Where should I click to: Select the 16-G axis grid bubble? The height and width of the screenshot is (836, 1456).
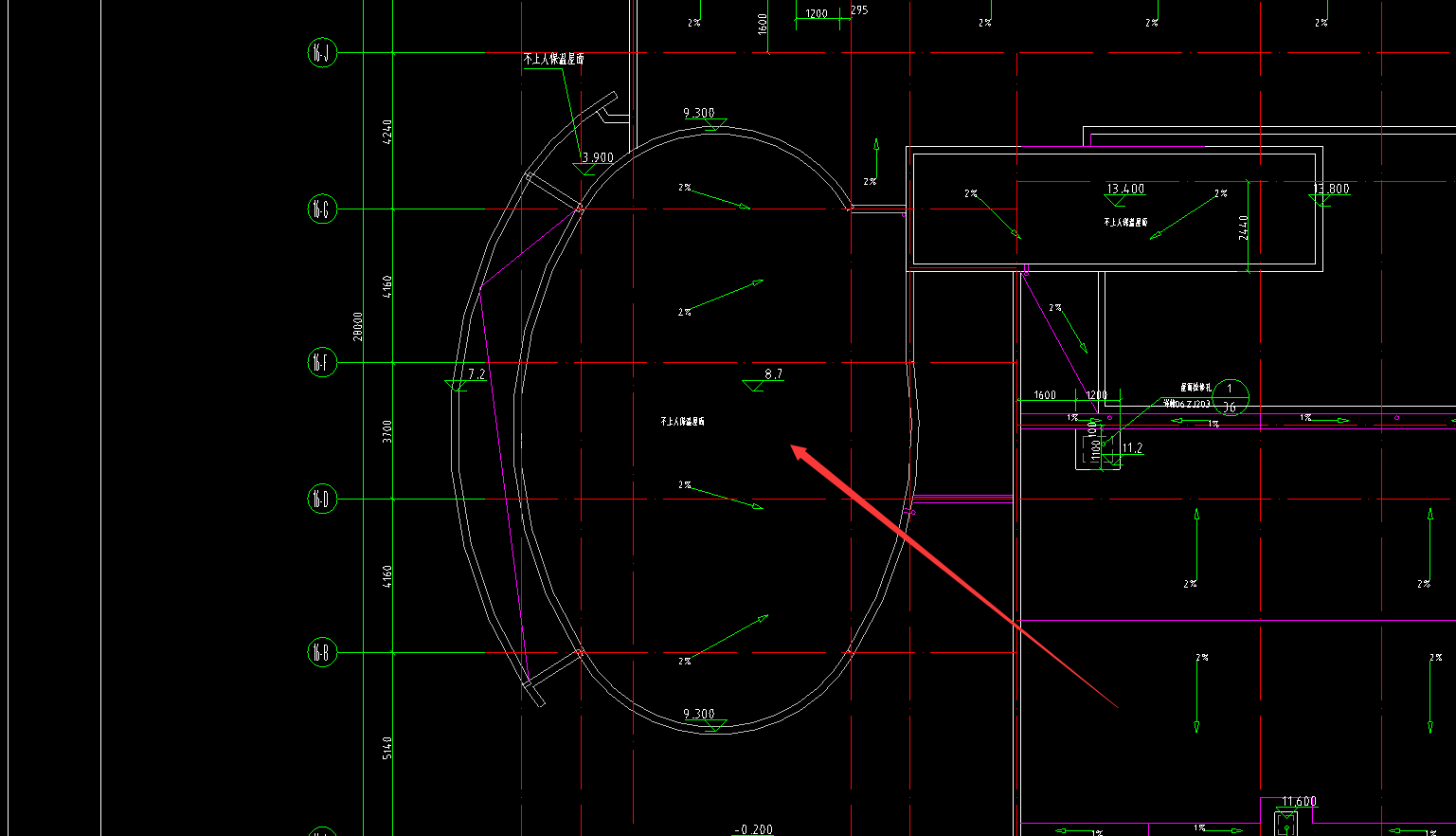pyautogui.click(x=322, y=209)
